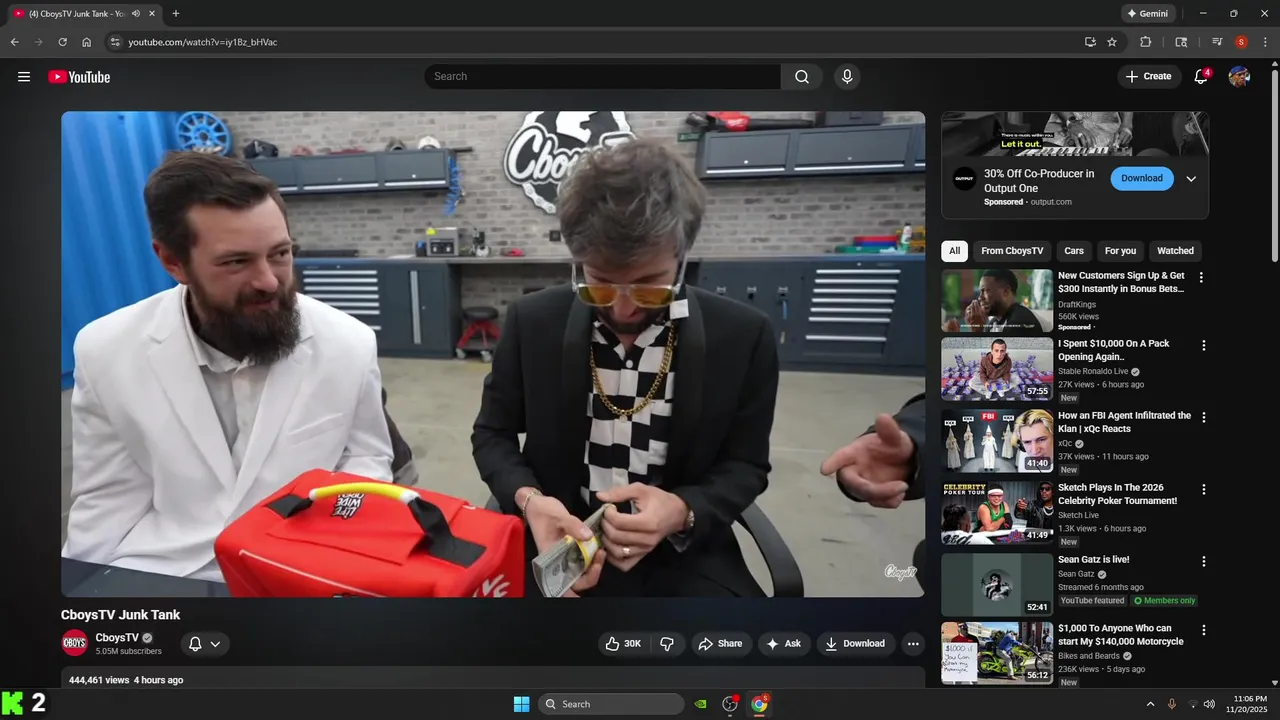Open Chrome profile 'S' avatar

1241,42
